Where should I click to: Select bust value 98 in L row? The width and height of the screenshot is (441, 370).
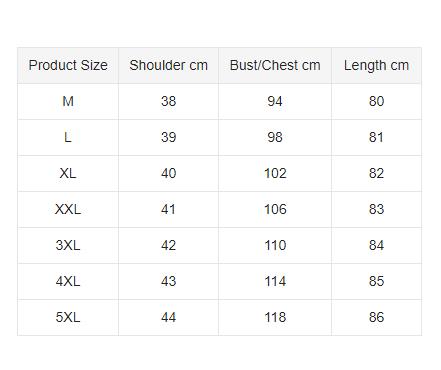[x=275, y=137]
